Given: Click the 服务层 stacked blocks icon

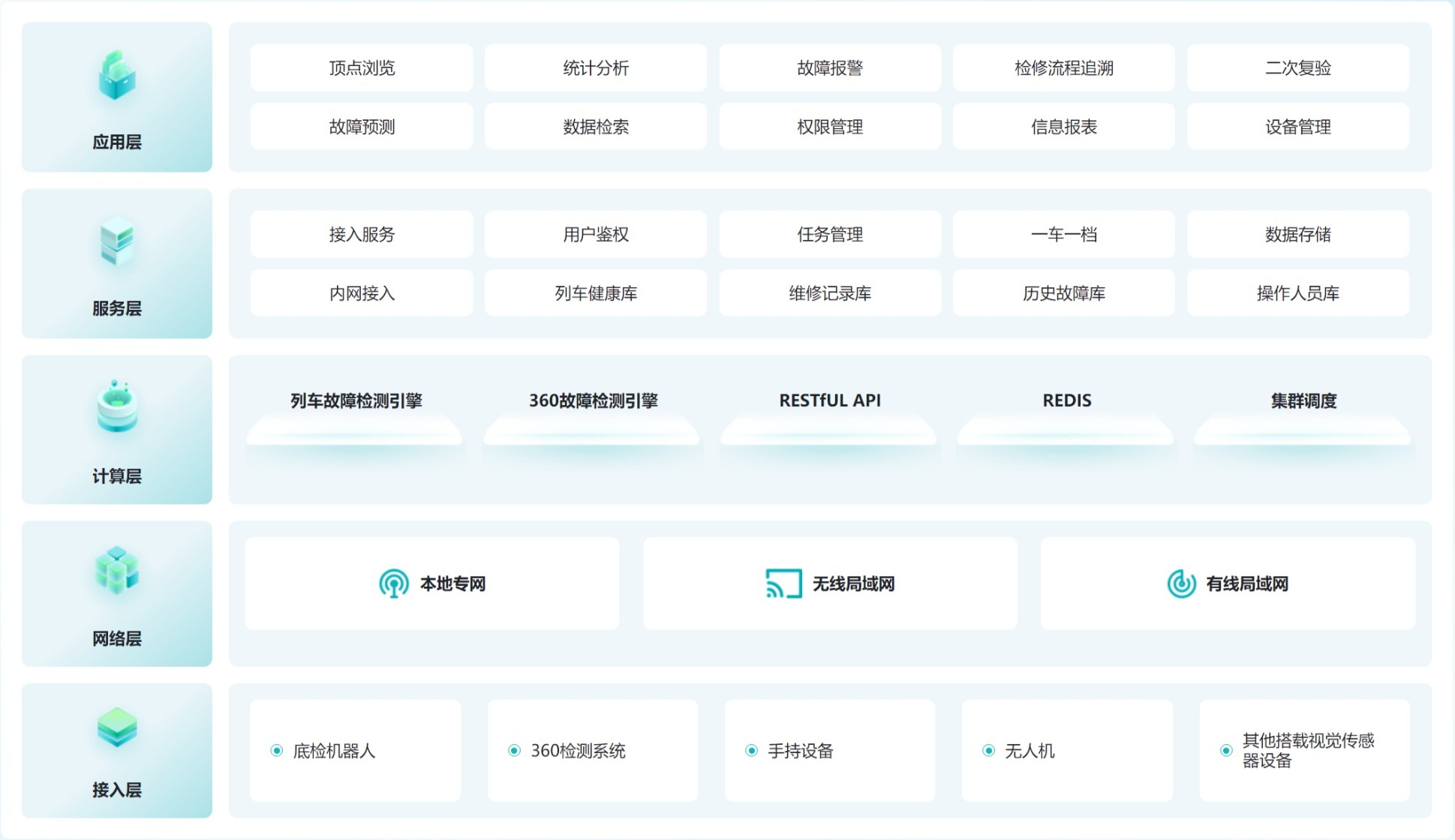Looking at the screenshot, I should click(x=117, y=241).
